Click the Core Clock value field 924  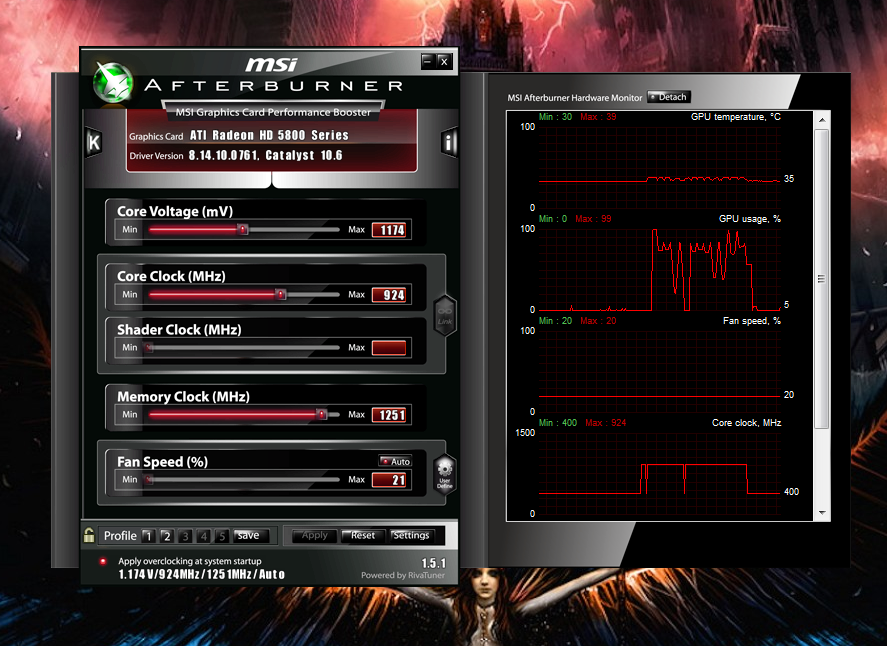(389, 295)
